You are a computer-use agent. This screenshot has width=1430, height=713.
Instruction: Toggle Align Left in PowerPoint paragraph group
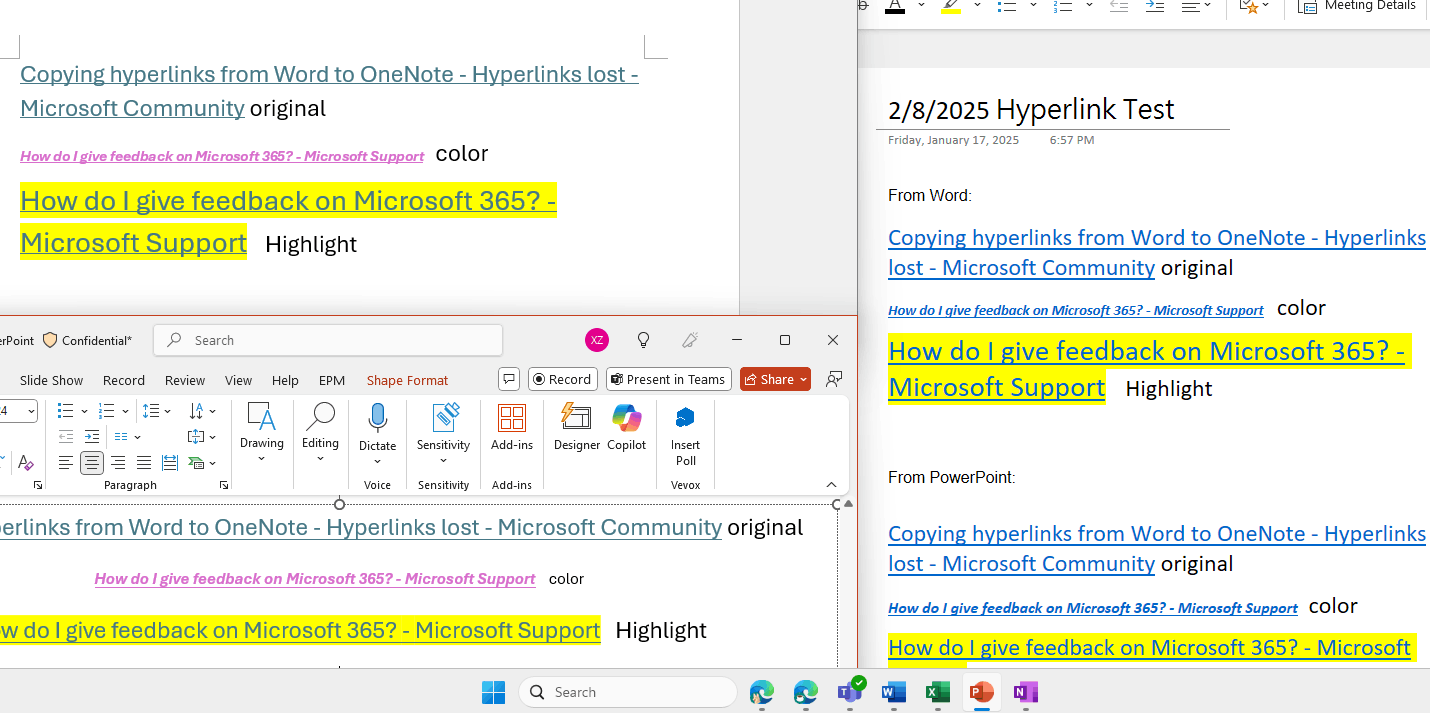click(x=66, y=463)
